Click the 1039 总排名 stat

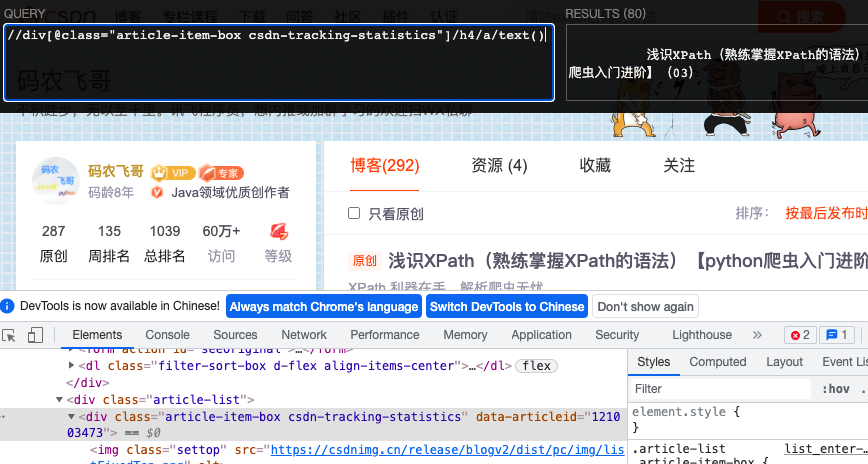[x=164, y=243]
